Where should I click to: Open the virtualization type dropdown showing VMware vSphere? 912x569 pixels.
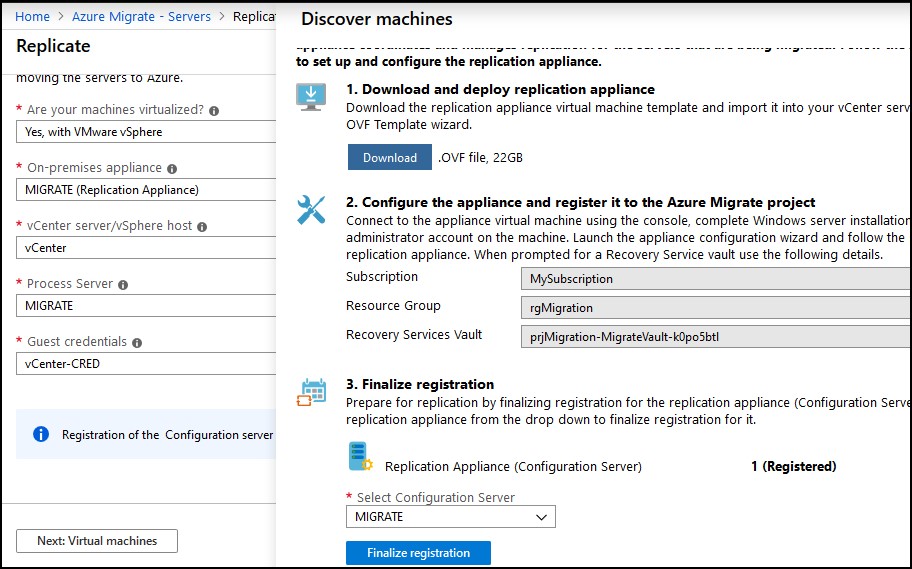point(146,131)
